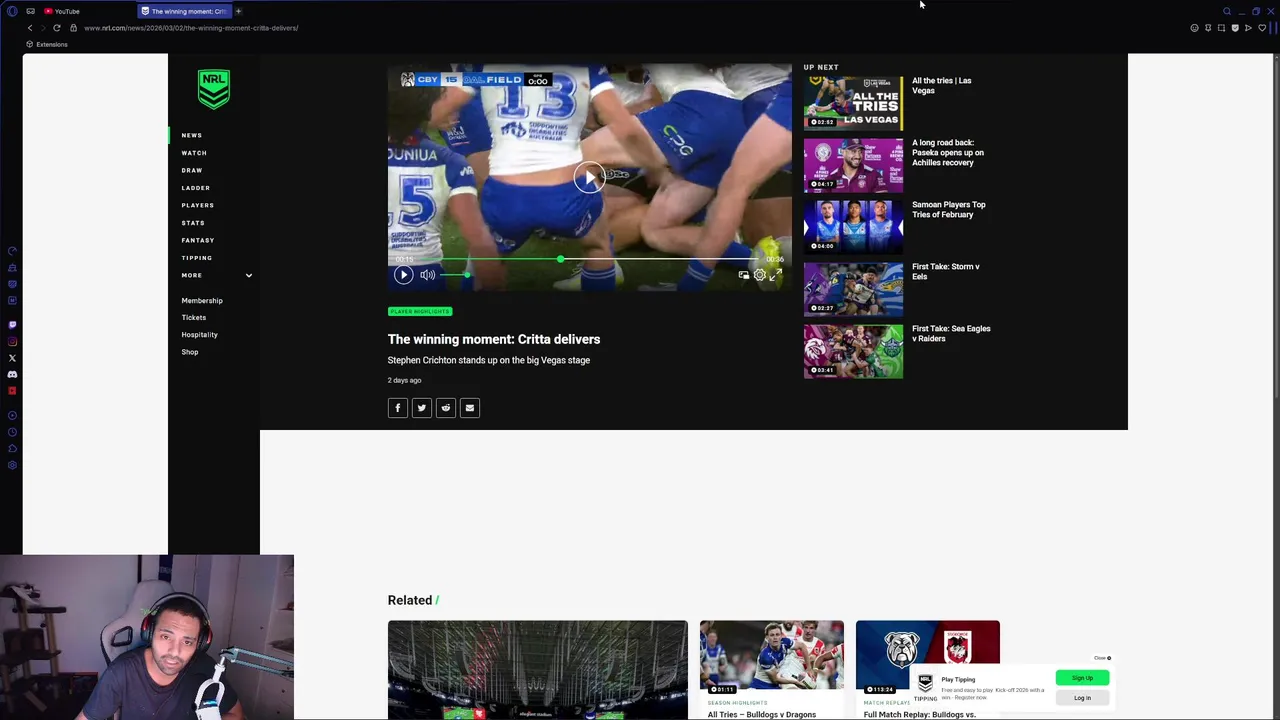Share the article on Reddit

coord(446,408)
